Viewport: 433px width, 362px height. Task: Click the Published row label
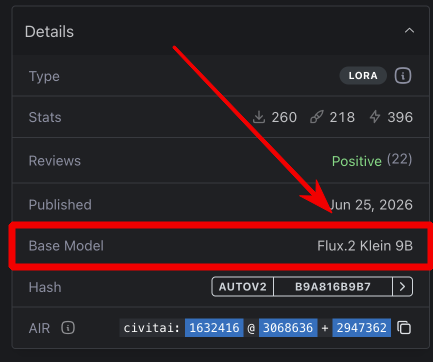click(60, 205)
